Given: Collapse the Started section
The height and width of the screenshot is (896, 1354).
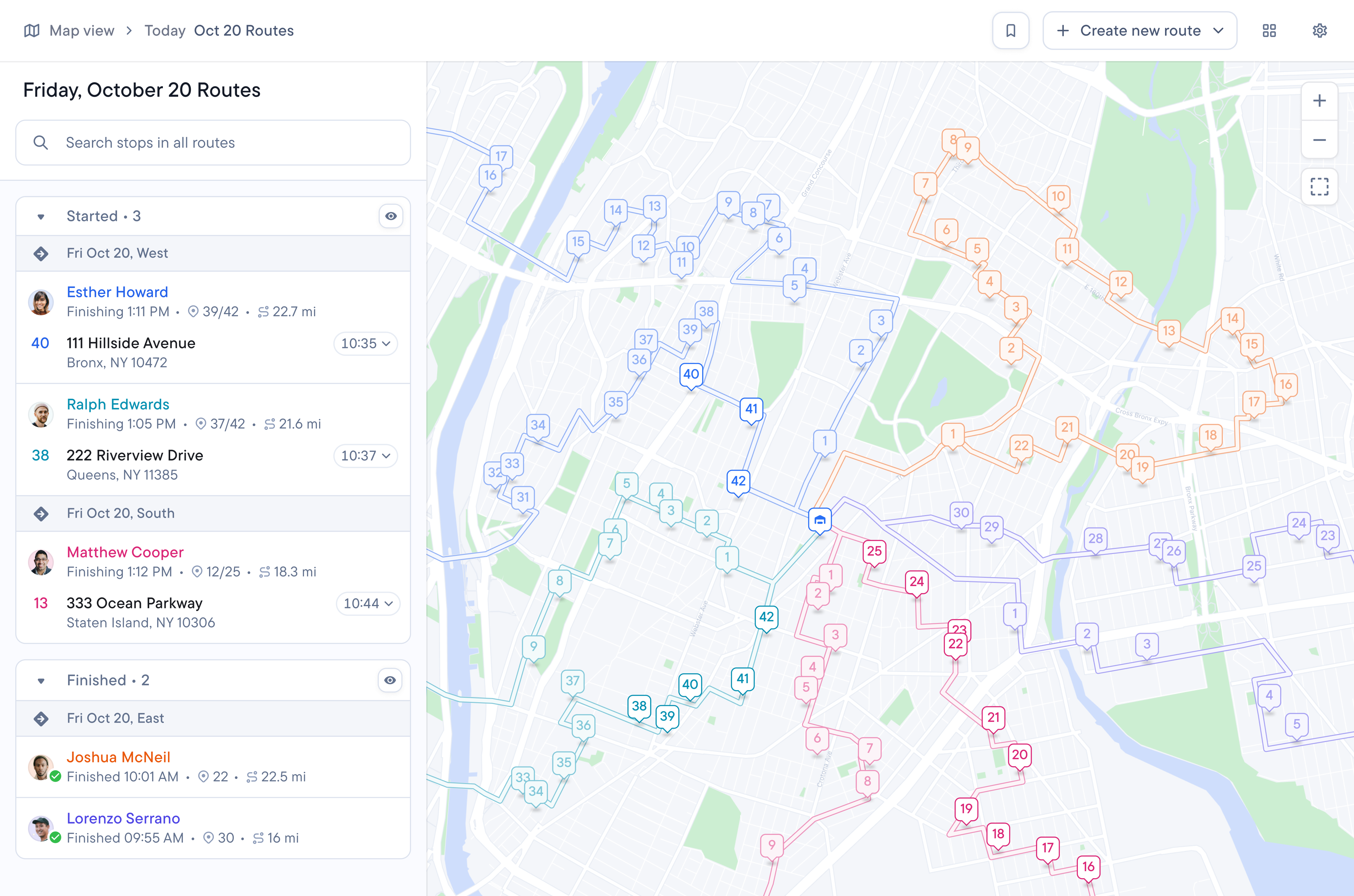Looking at the screenshot, I should pos(41,217).
